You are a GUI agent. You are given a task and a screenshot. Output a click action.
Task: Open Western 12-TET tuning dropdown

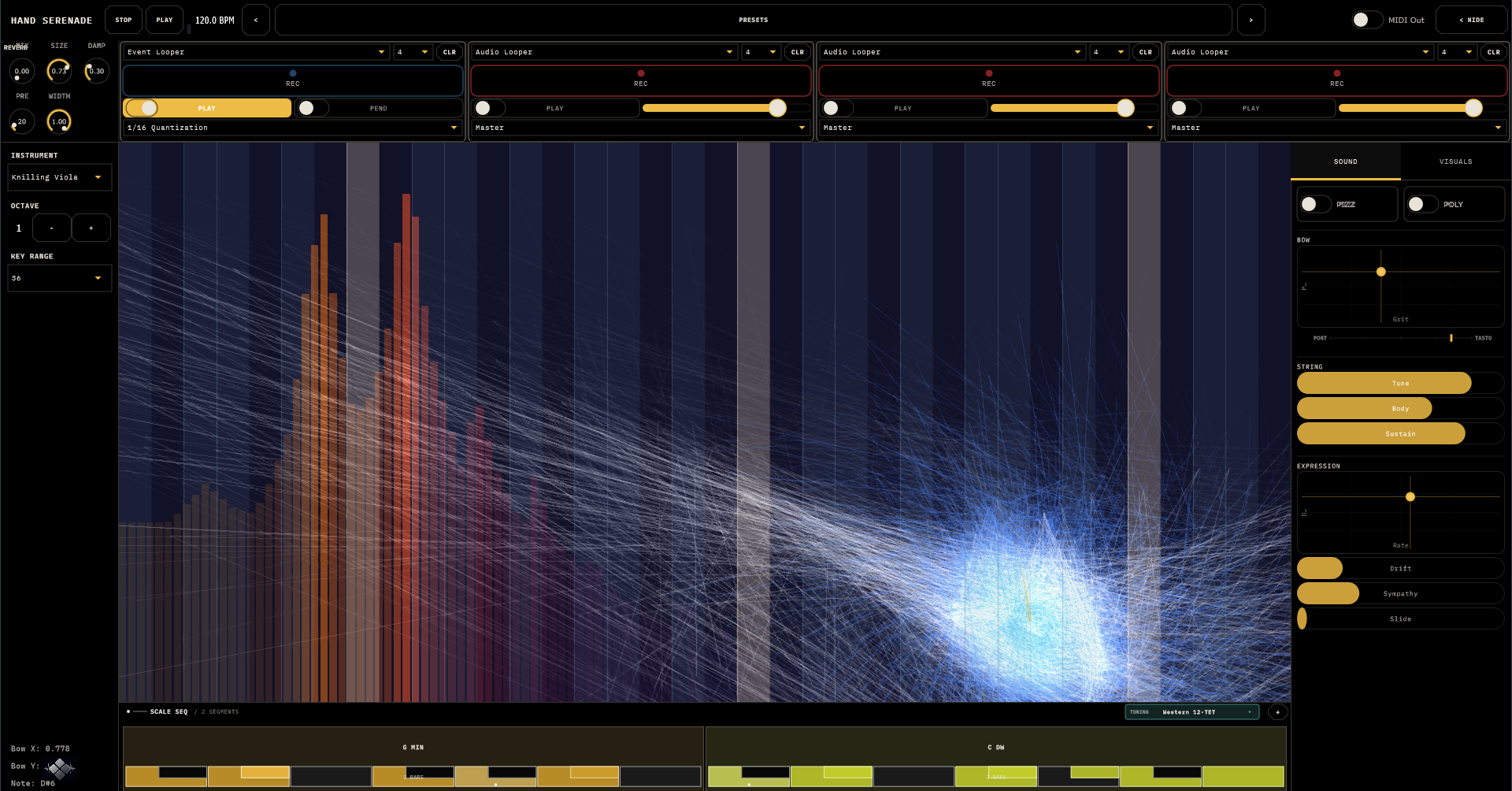(1191, 712)
